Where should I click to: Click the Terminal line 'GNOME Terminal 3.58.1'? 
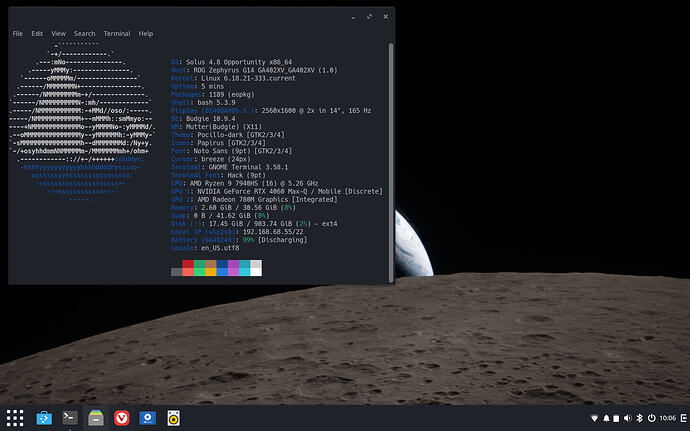pyautogui.click(x=230, y=167)
